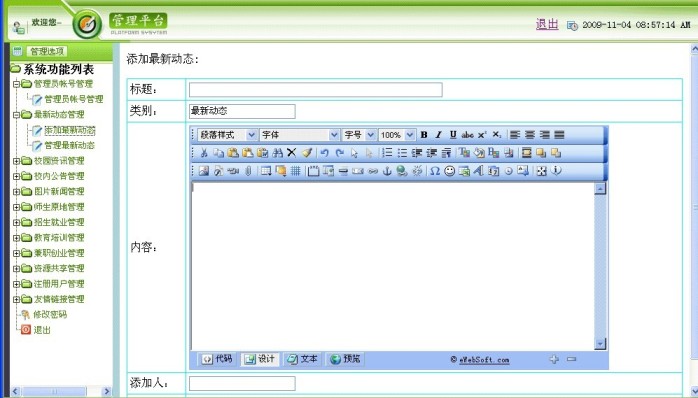Insert special character with Omega icon
Viewport: 698px width, 398px height.
coord(435,171)
